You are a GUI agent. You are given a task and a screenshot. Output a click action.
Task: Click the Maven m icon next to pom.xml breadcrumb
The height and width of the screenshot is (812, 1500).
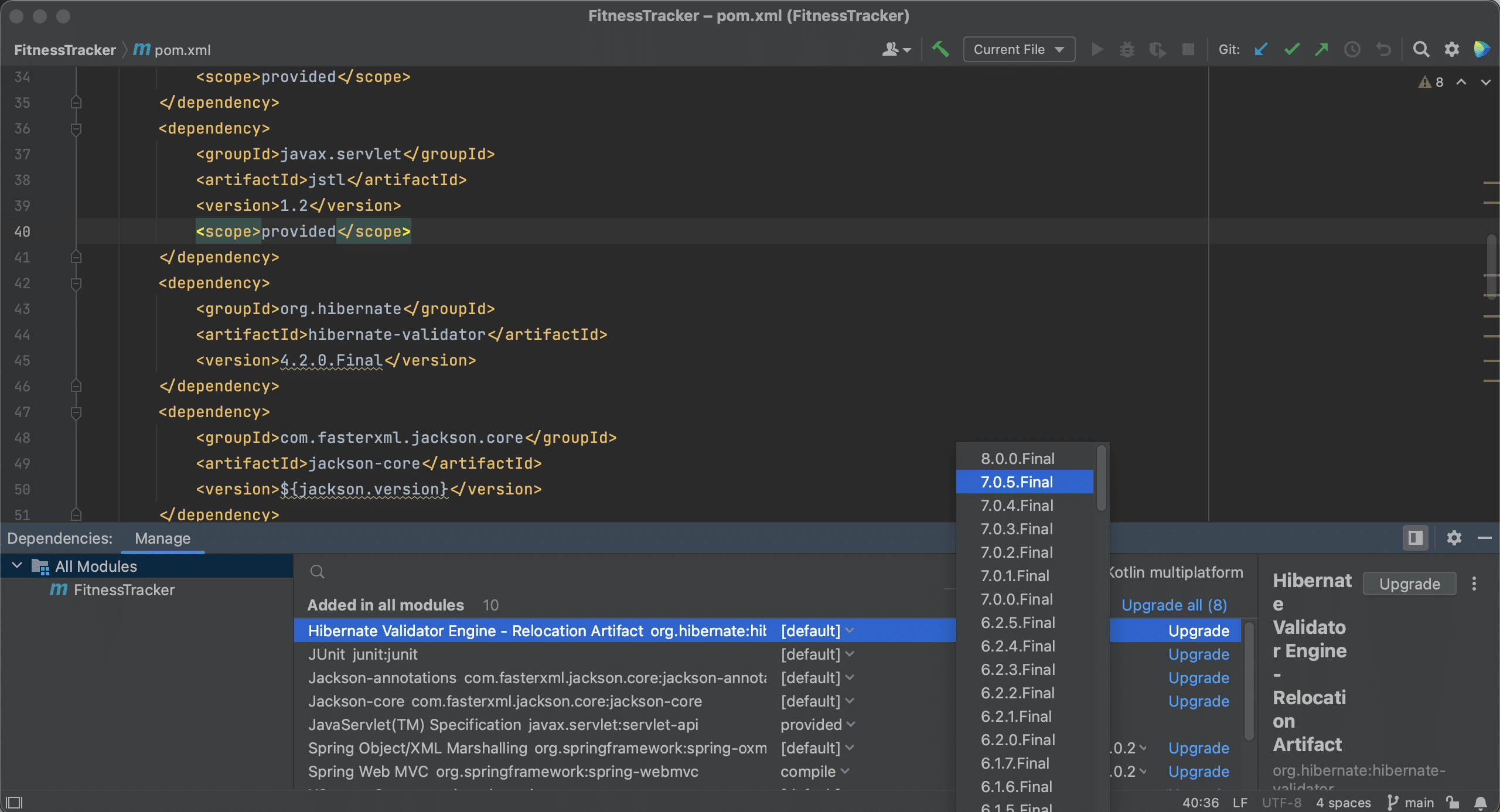(x=142, y=49)
